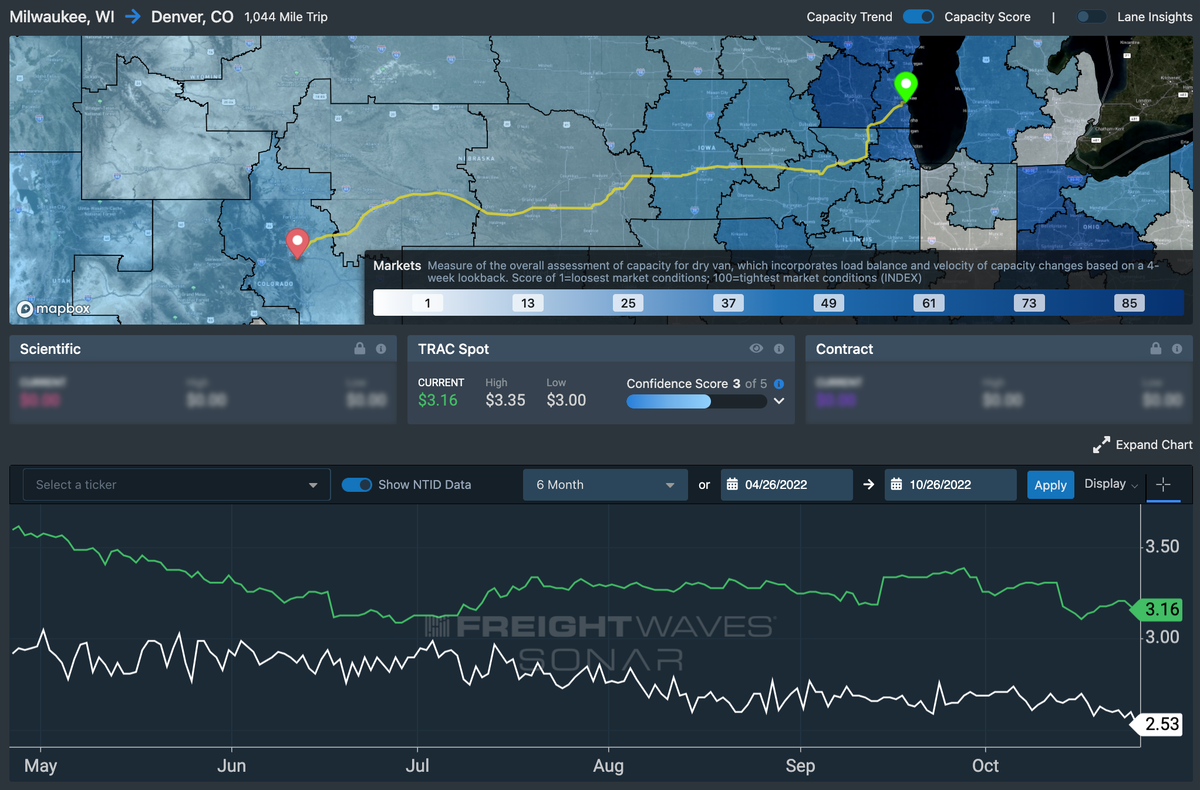Click the blue route arrow between cities
This screenshot has height=790, width=1200.
coord(133,17)
